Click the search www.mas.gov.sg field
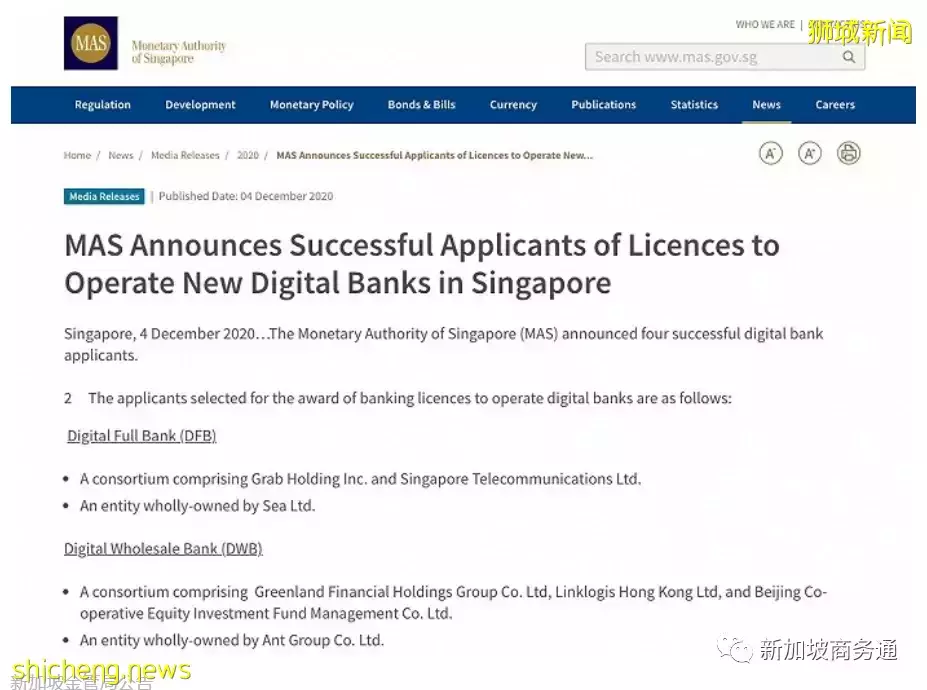Viewport: 927px width, 690px height. tap(710, 57)
